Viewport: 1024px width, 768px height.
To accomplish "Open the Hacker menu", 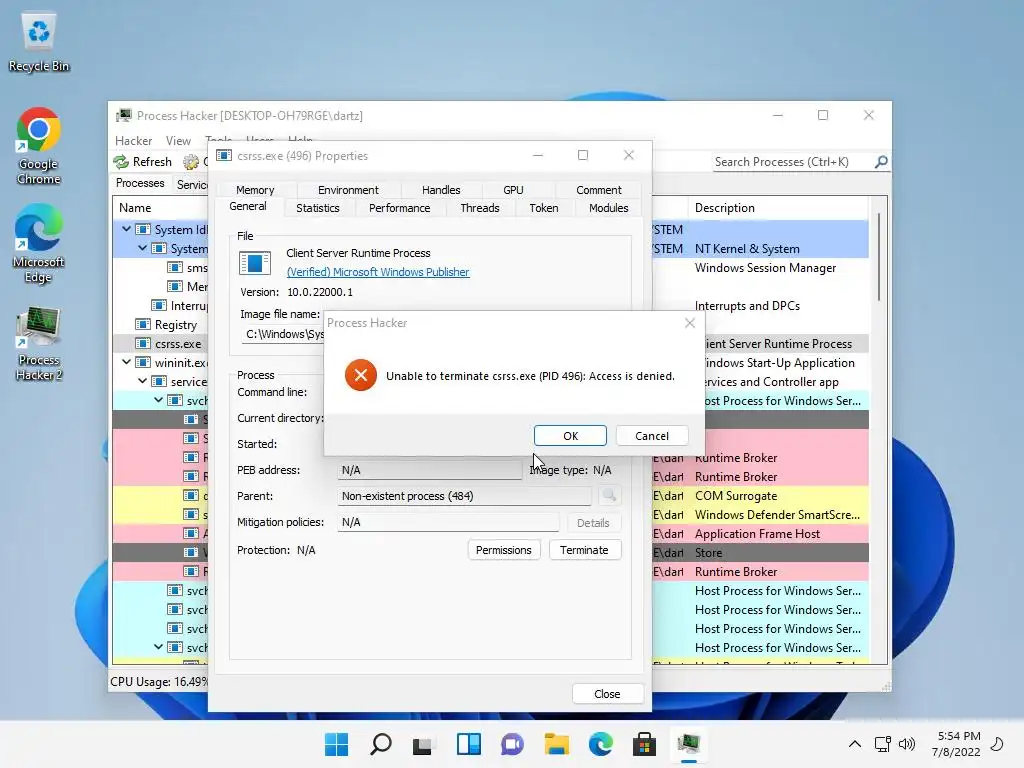I will click(x=133, y=140).
